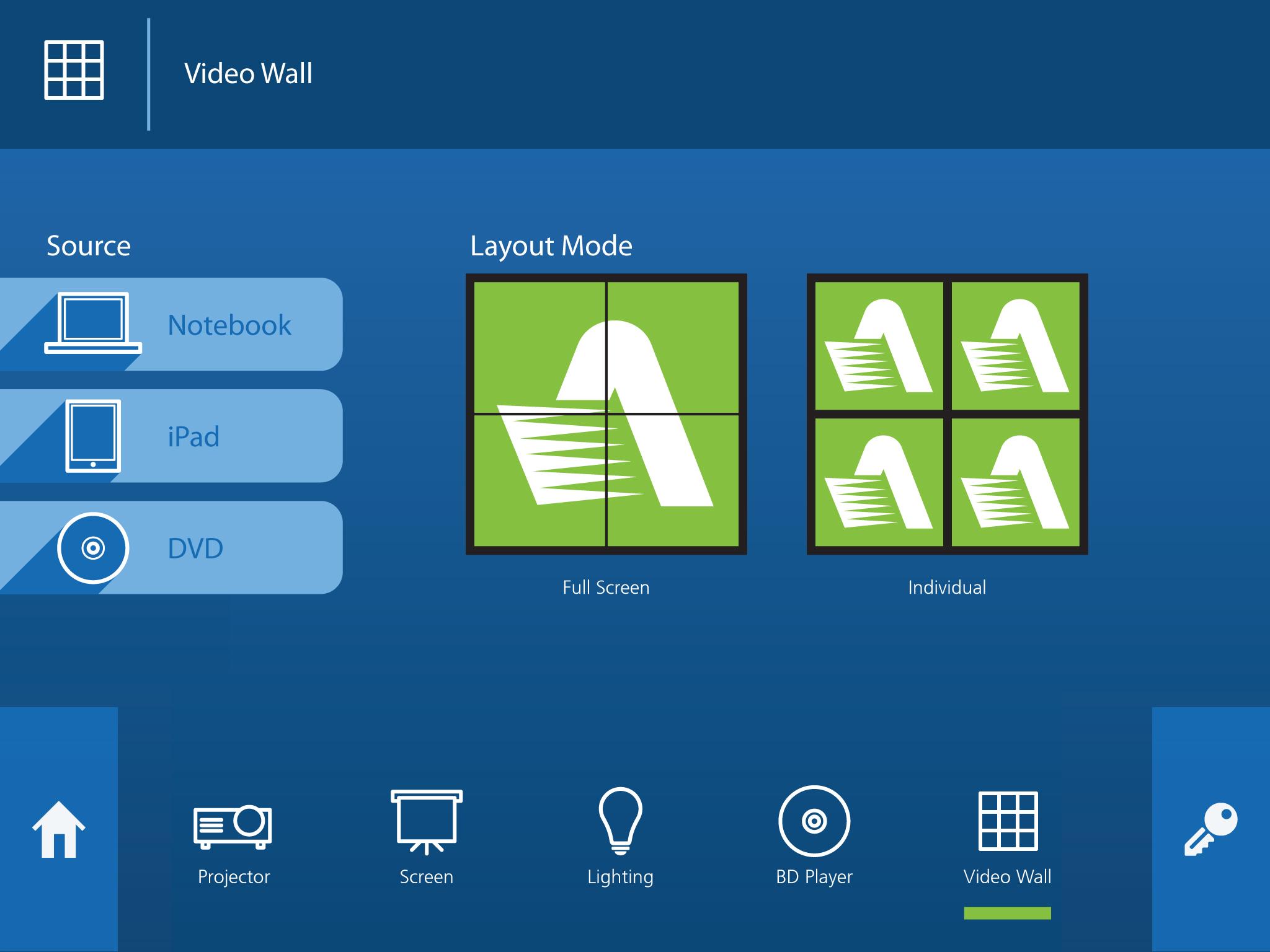
Task: Click the Lighting label in bottom bar
Action: [620, 876]
